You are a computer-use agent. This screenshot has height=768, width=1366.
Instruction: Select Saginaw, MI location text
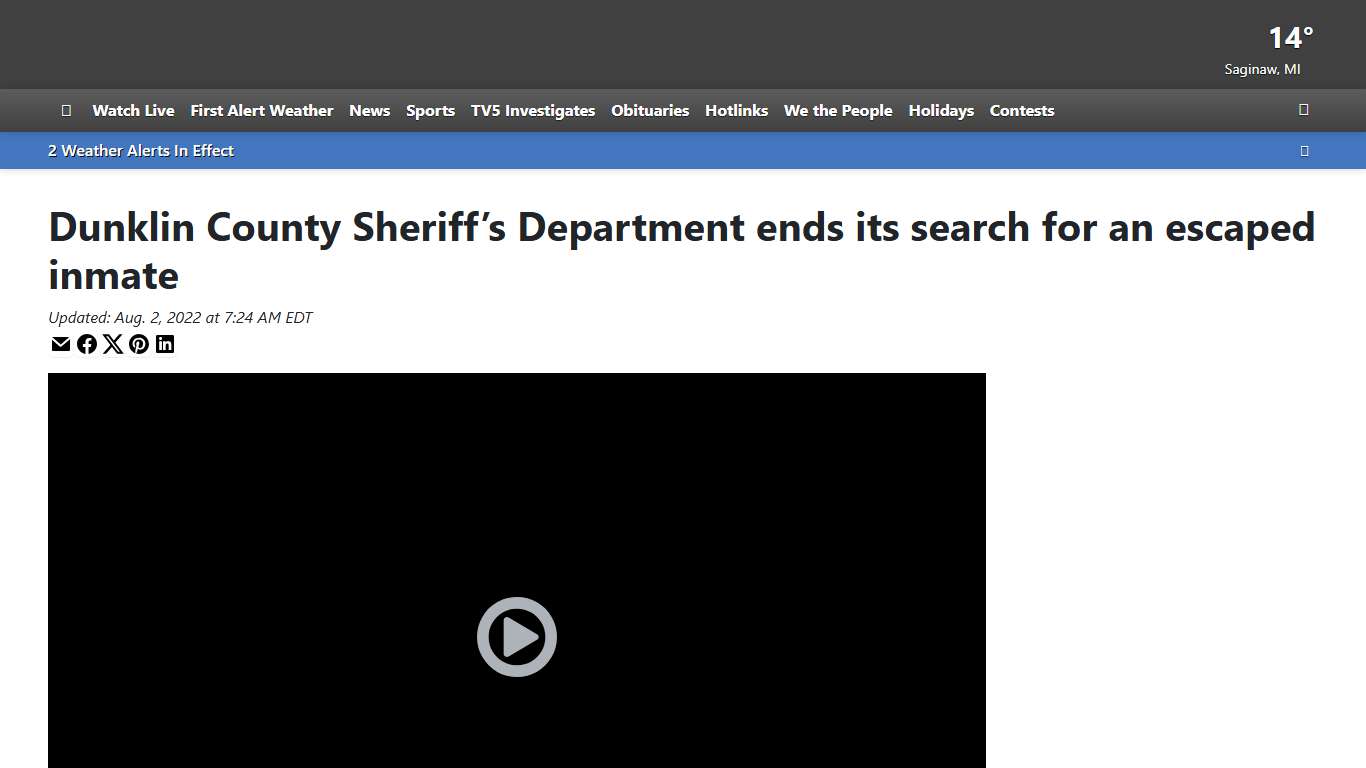point(1262,69)
